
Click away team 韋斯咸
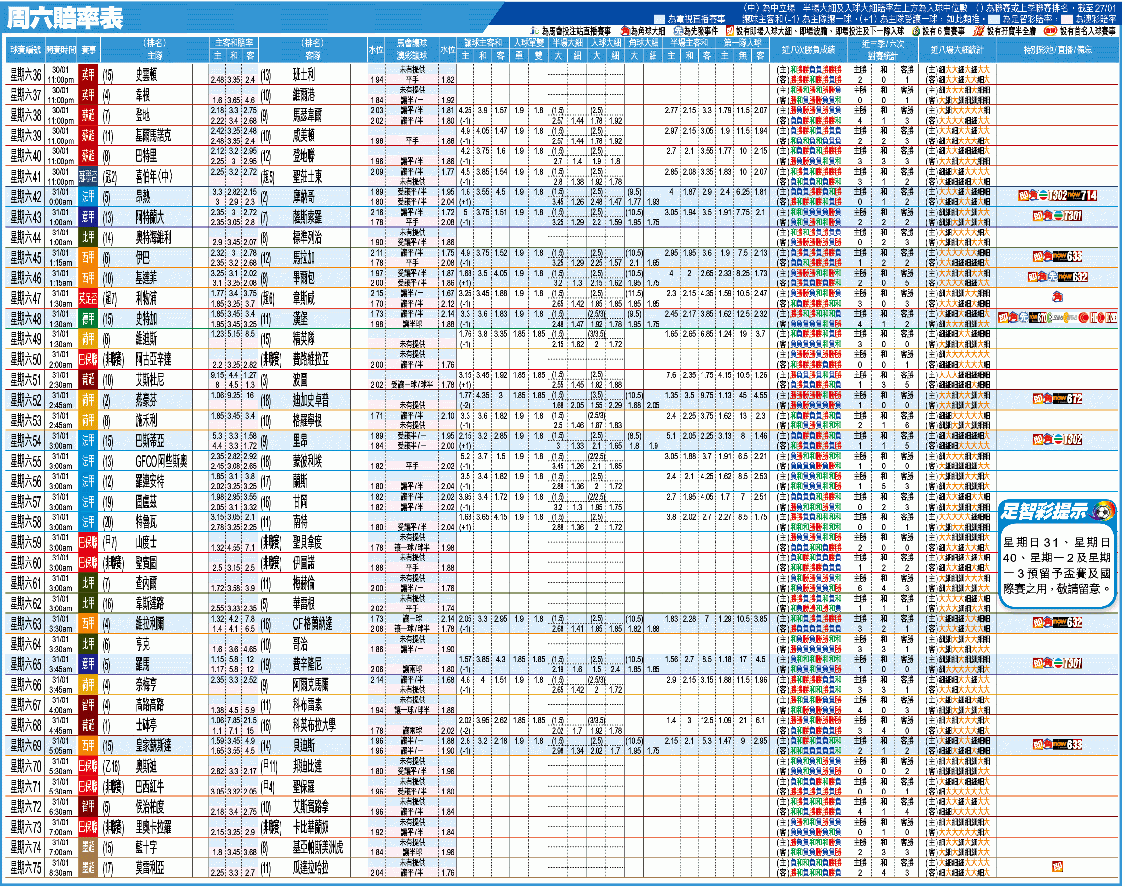tap(303, 298)
